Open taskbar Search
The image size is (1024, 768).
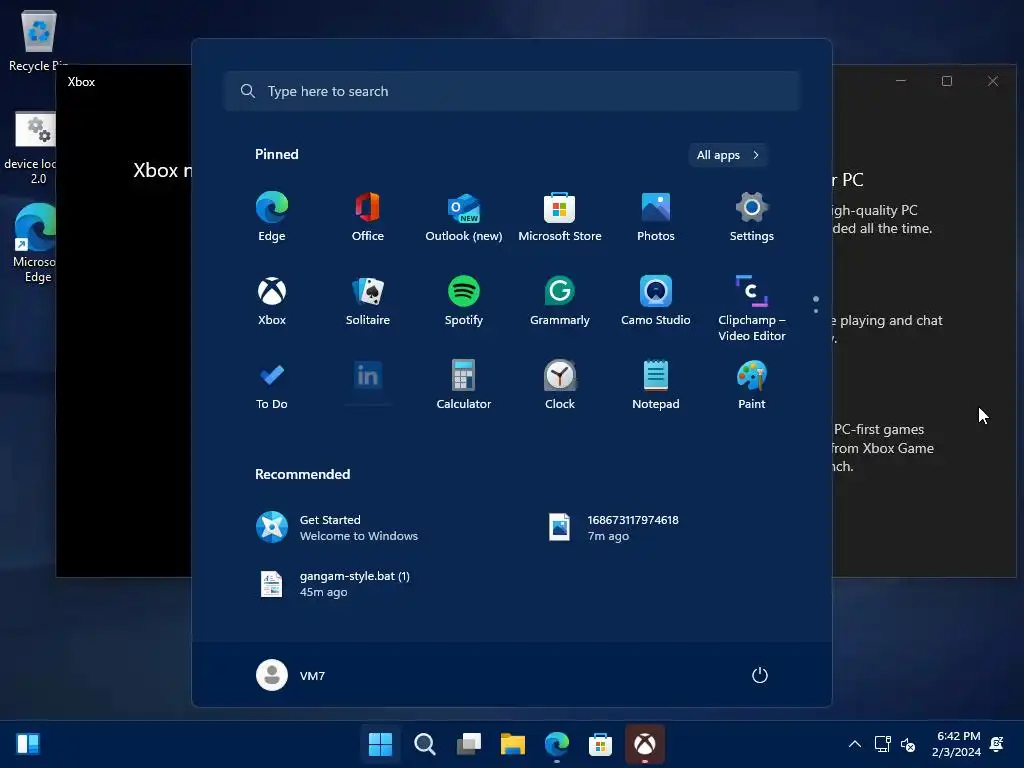click(424, 744)
